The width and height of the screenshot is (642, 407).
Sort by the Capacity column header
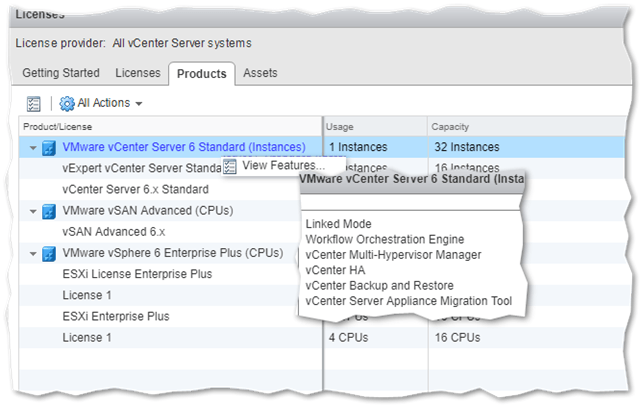[527, 127]
